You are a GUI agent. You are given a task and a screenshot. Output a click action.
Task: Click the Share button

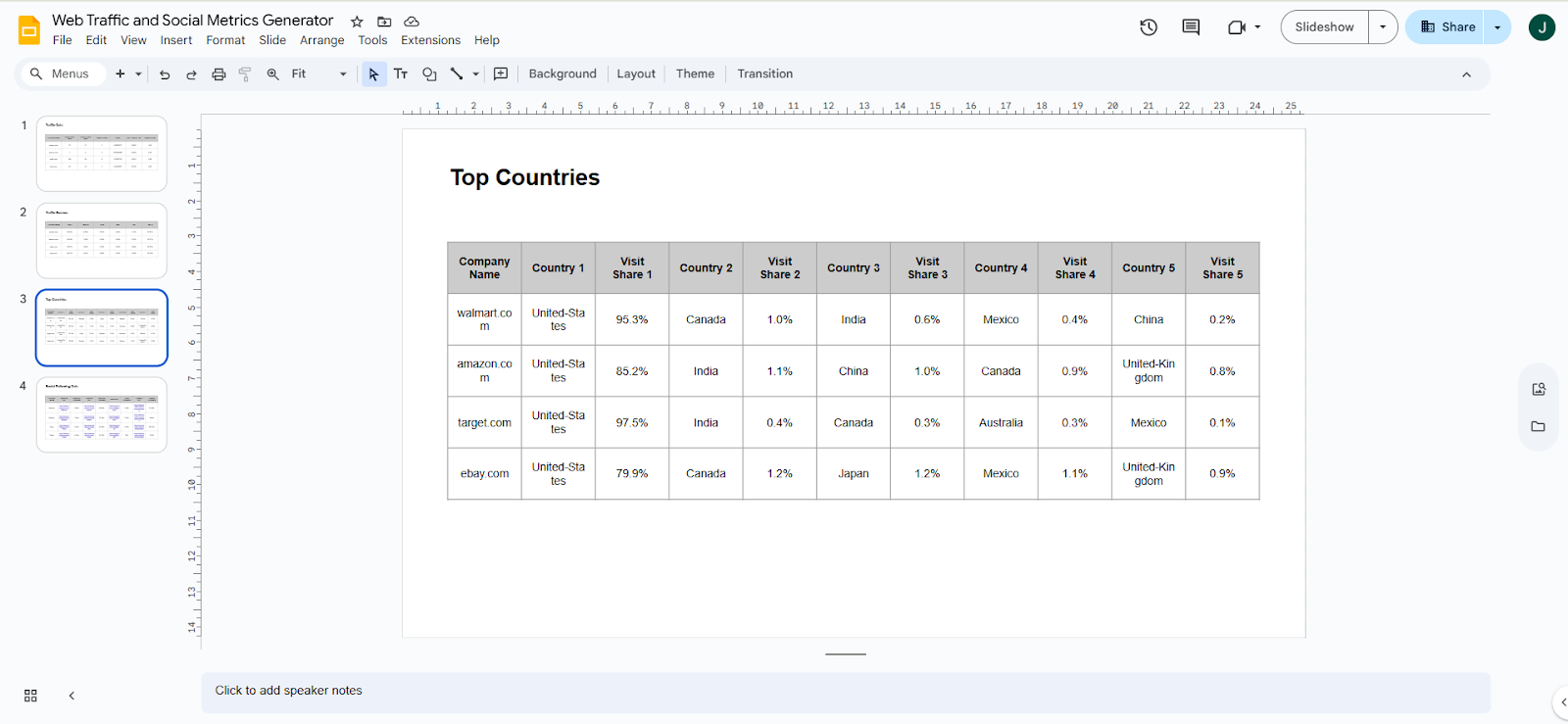(1446, 27)
